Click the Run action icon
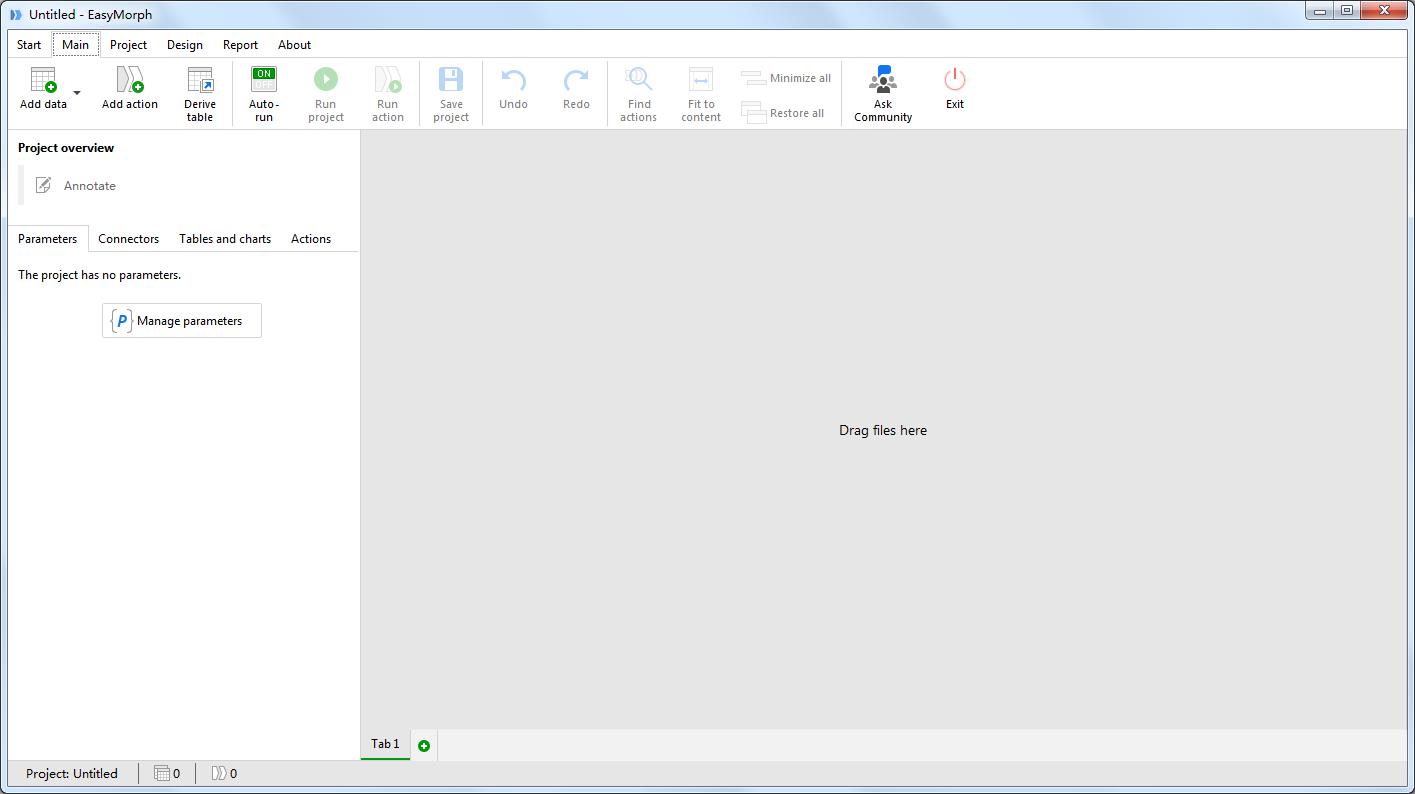The image size is (1415, 794). (x=388, y=80)
